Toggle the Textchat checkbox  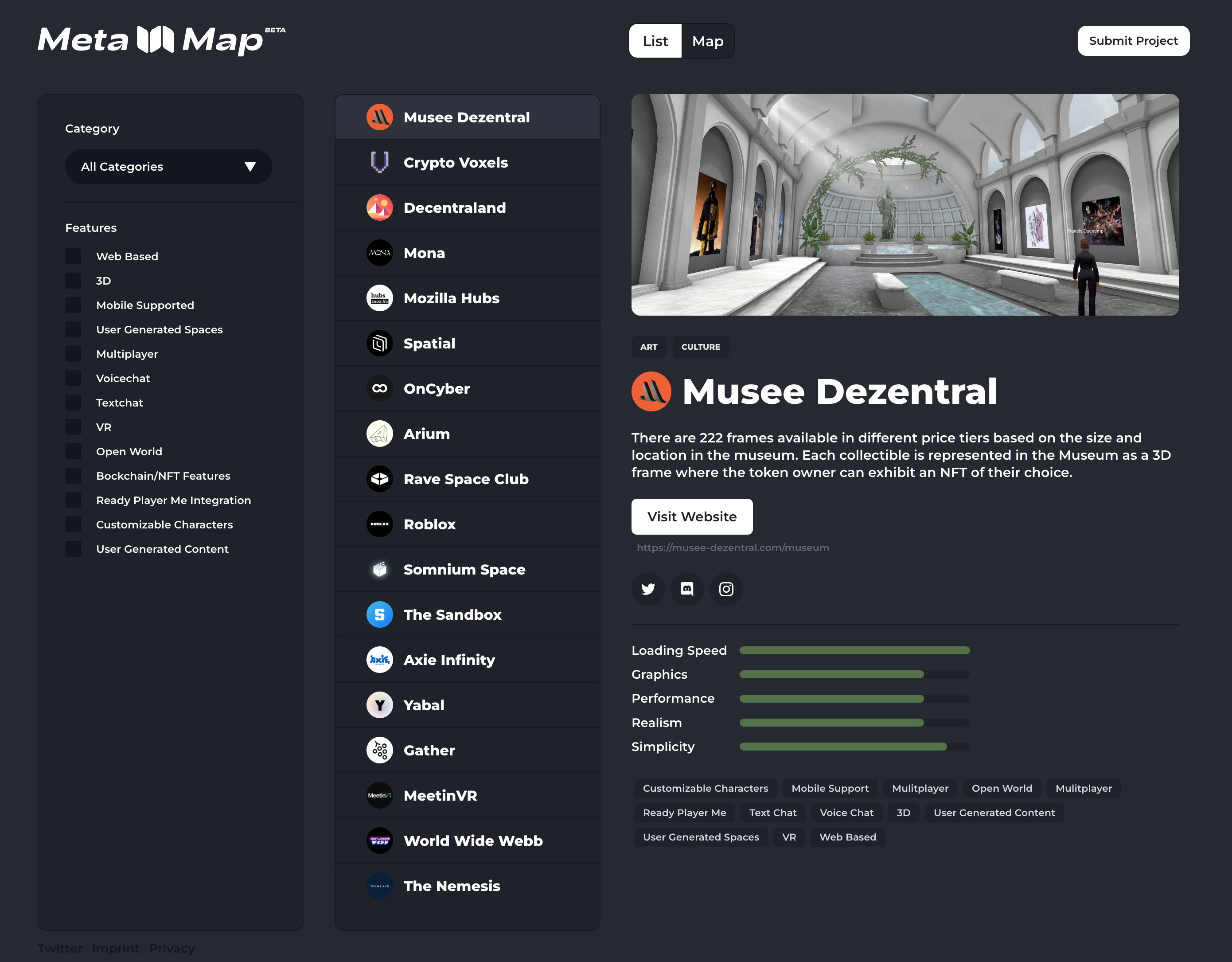(x=73, y=402)
